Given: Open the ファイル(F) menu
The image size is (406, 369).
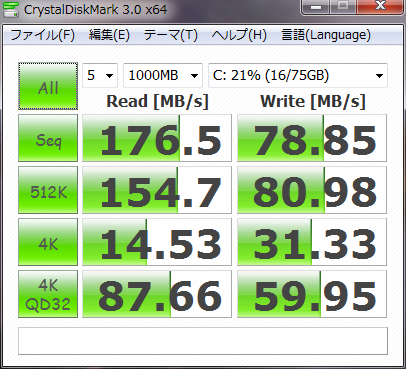Looking at the screenshot, I should coord(43,35).
